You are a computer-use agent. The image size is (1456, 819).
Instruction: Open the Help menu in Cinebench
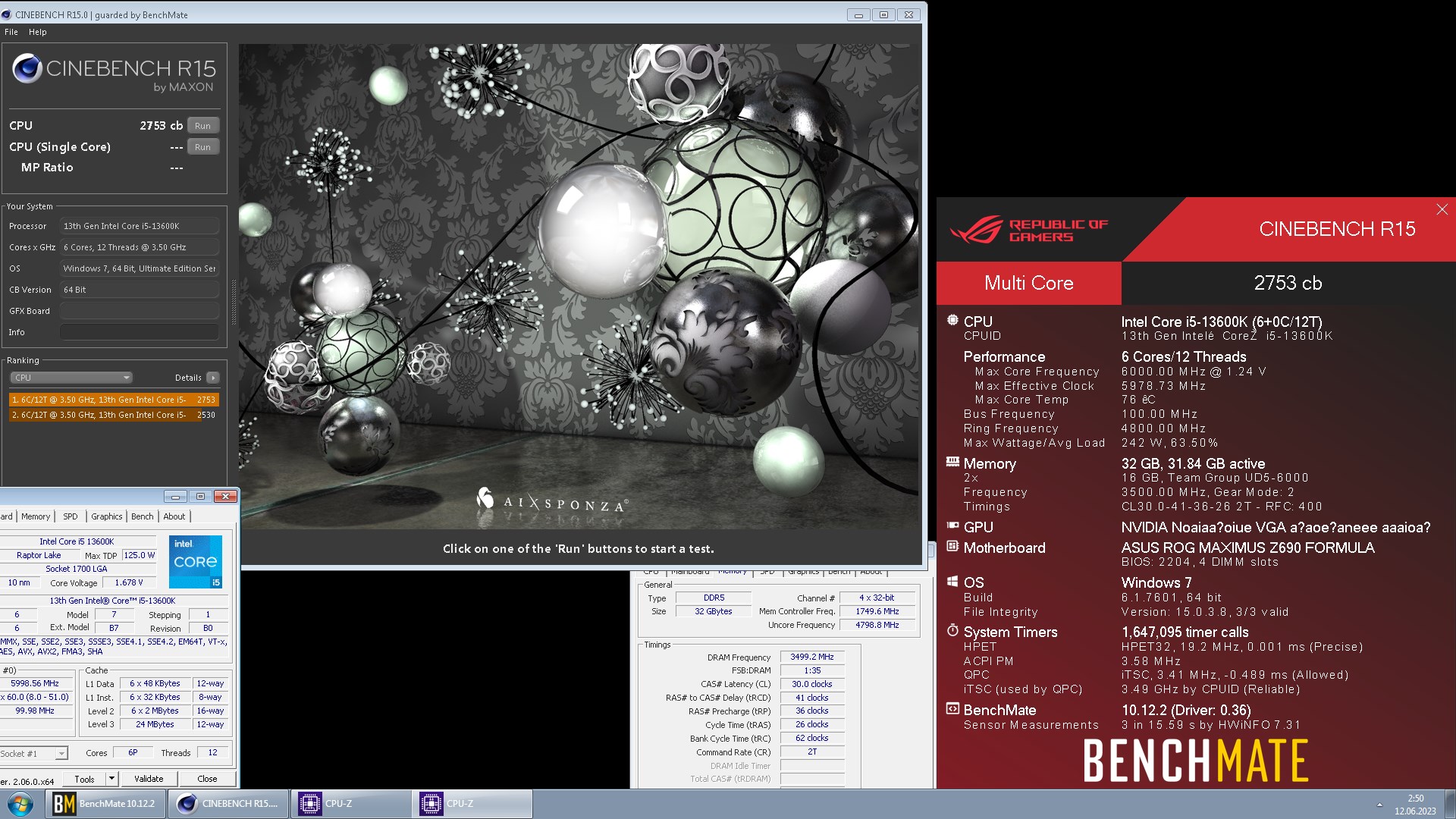38,32
